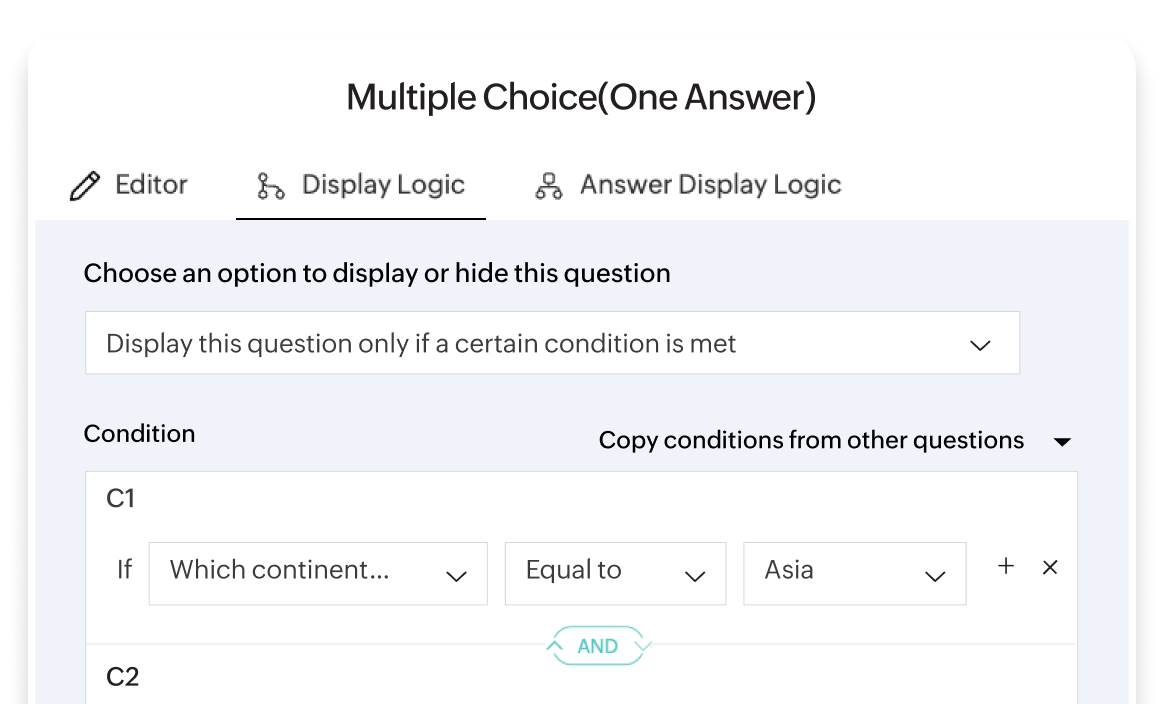This screenshot has height=704, width=1164.
Task: Click the plus icon to add a condition
Action: [x=1005, y=567]
